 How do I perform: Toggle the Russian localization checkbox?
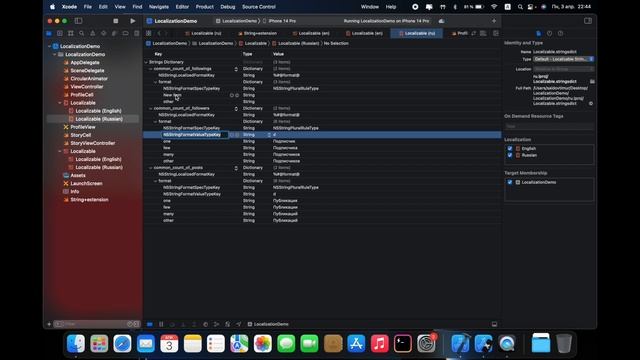pyautogui.click(x=510, y=155)
